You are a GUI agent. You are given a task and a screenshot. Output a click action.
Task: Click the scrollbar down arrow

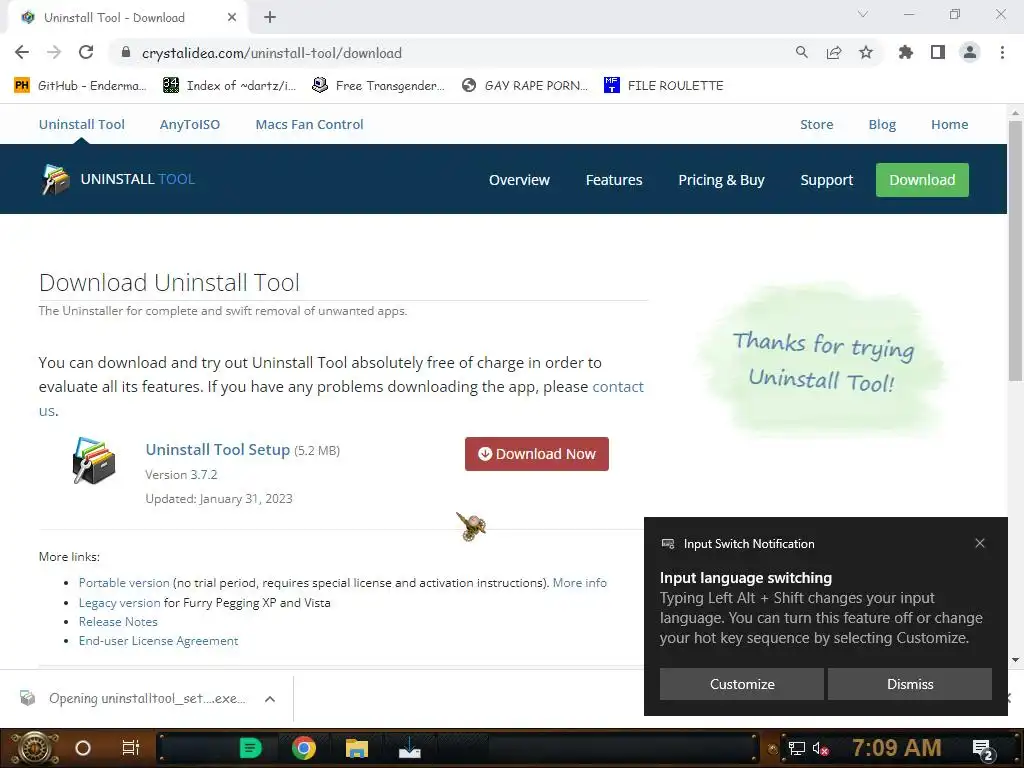1015,660
